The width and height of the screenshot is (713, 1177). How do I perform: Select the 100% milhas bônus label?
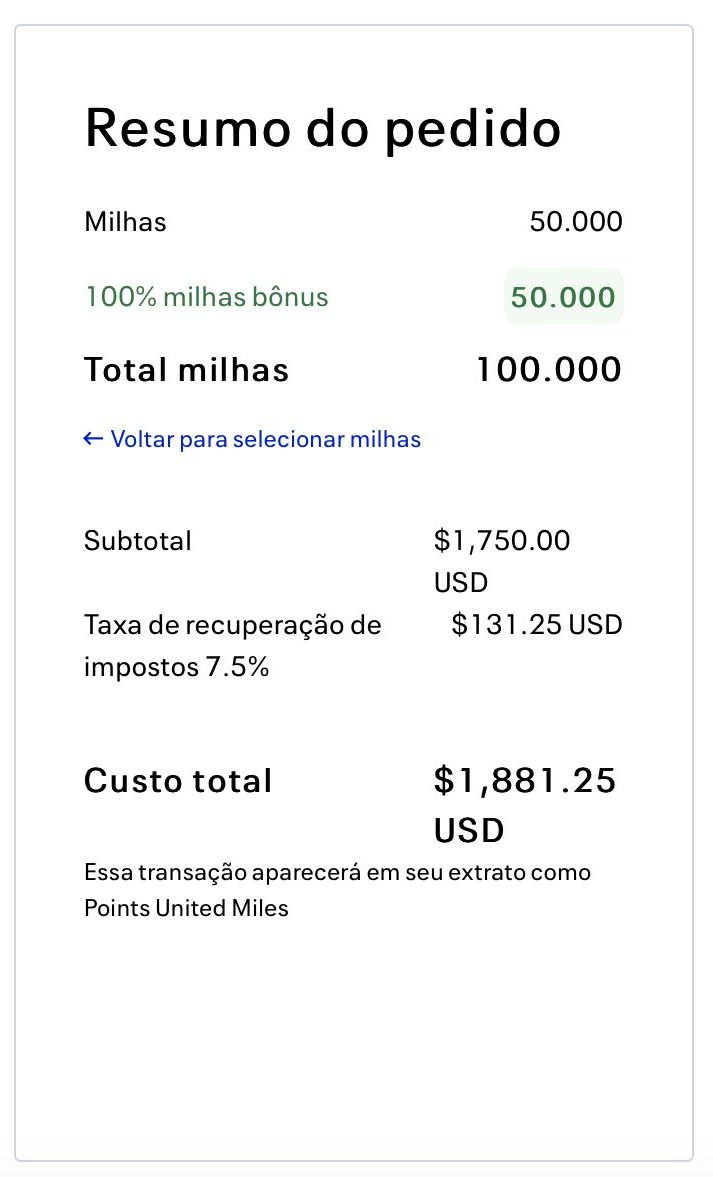pyautogui.click(x=207, y=297)
